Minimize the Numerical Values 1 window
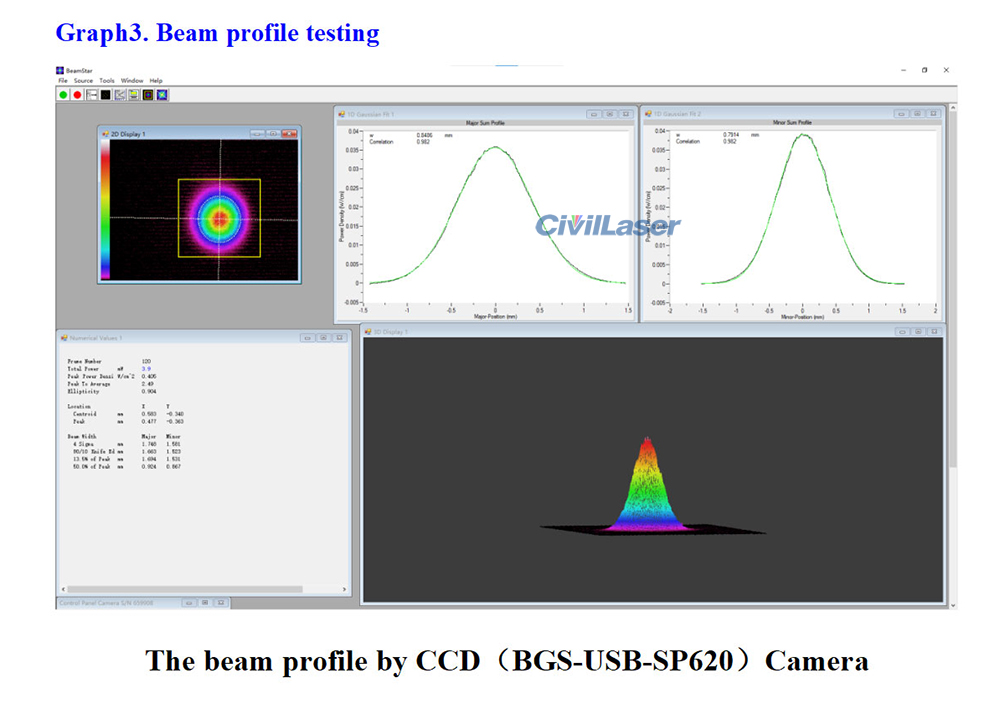Screen dimensions: 1000x714 click(x=308, y=338)
